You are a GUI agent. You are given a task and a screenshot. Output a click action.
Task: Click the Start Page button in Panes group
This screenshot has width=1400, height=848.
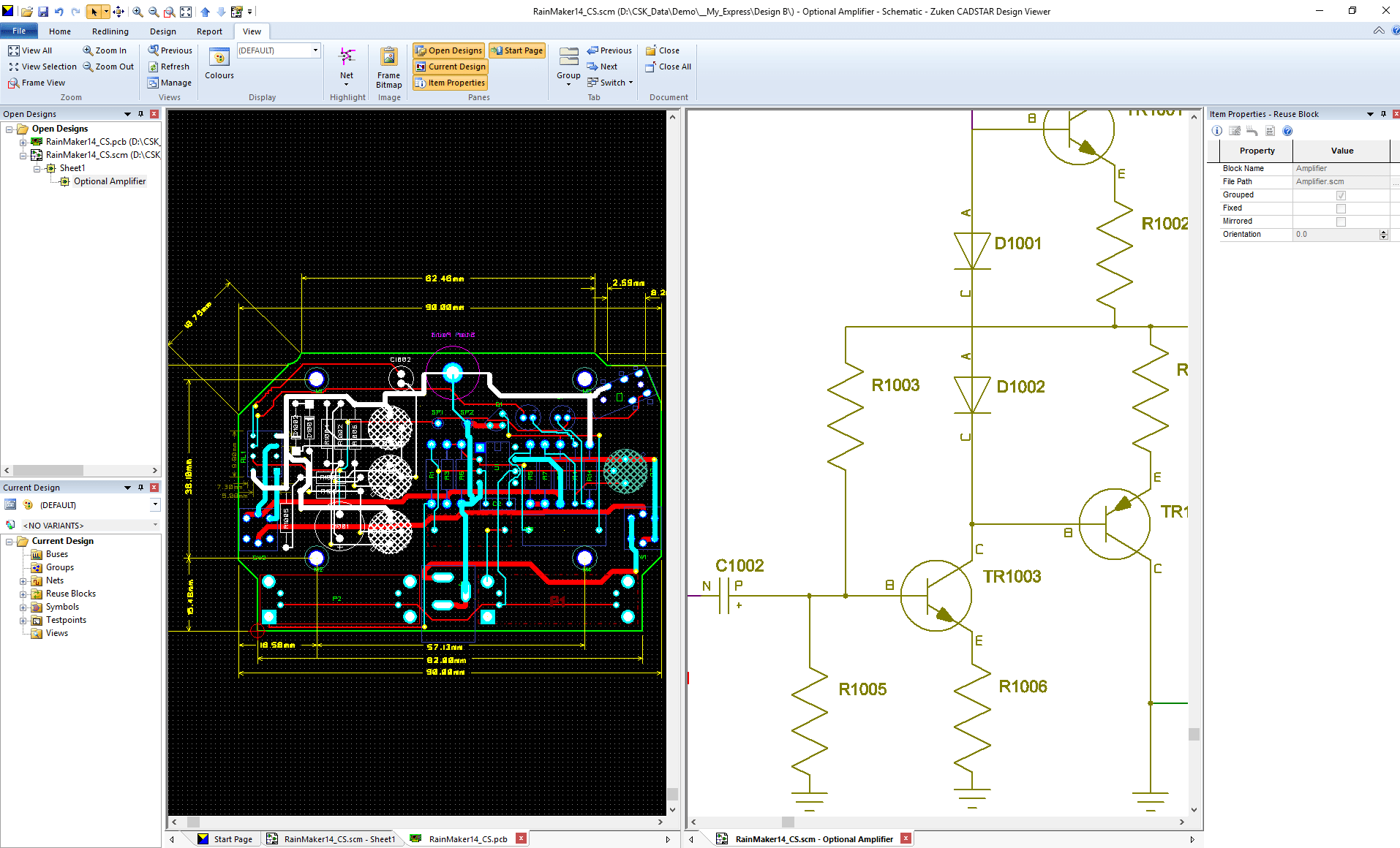pos(517,50)
